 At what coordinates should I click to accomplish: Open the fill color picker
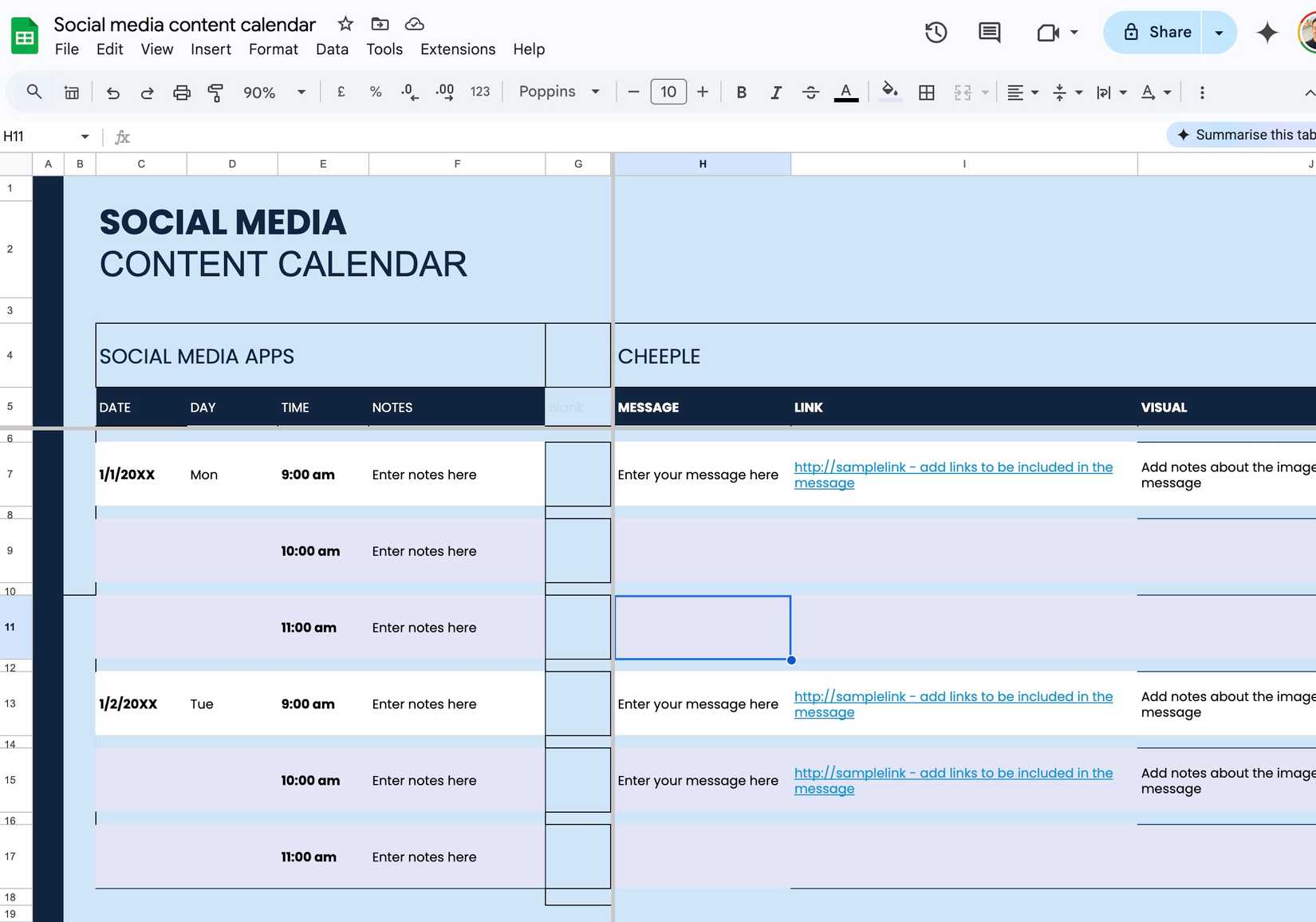(x=889, y=92)
